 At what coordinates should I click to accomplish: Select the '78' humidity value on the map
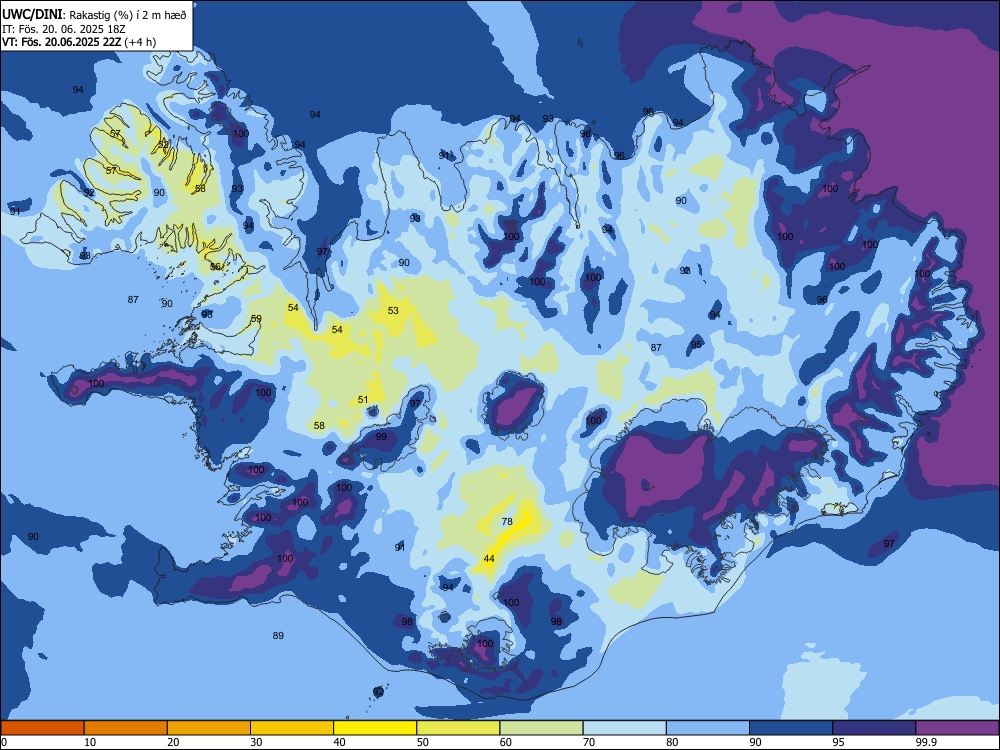click(x=507, y=522)
